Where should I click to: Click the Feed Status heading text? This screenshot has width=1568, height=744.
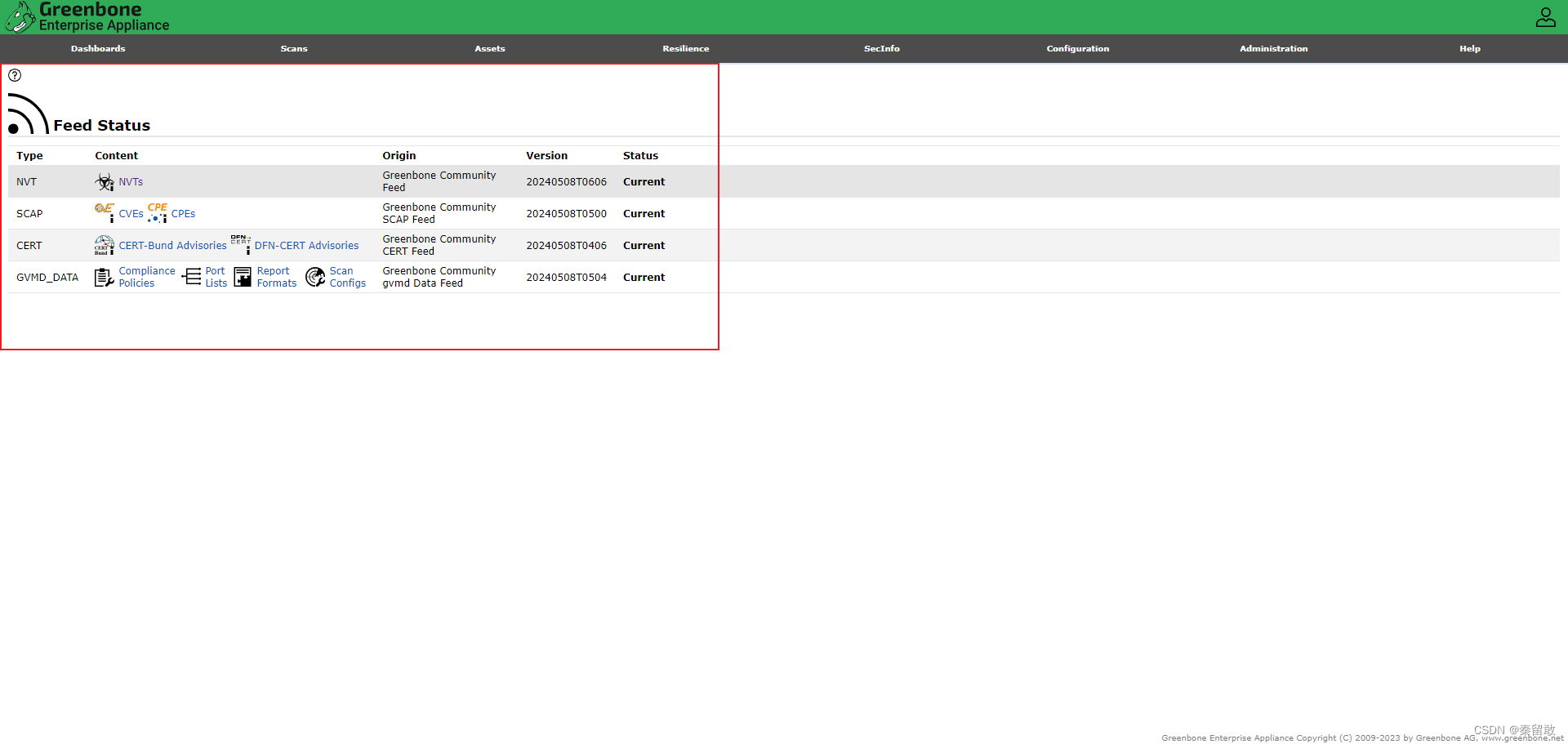tap(102, 126)
